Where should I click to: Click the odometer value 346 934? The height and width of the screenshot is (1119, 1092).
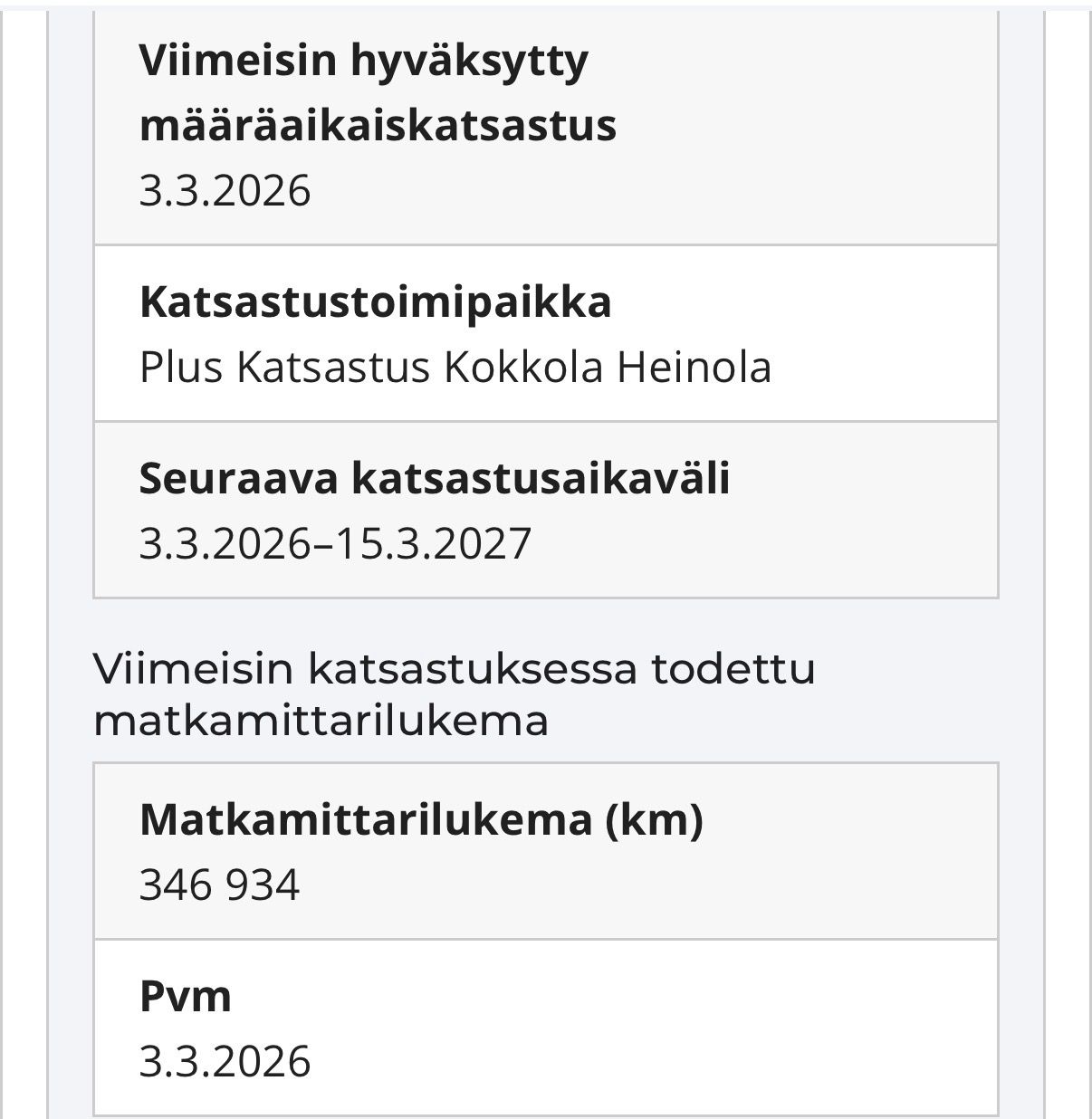click(x=219, y=885)
